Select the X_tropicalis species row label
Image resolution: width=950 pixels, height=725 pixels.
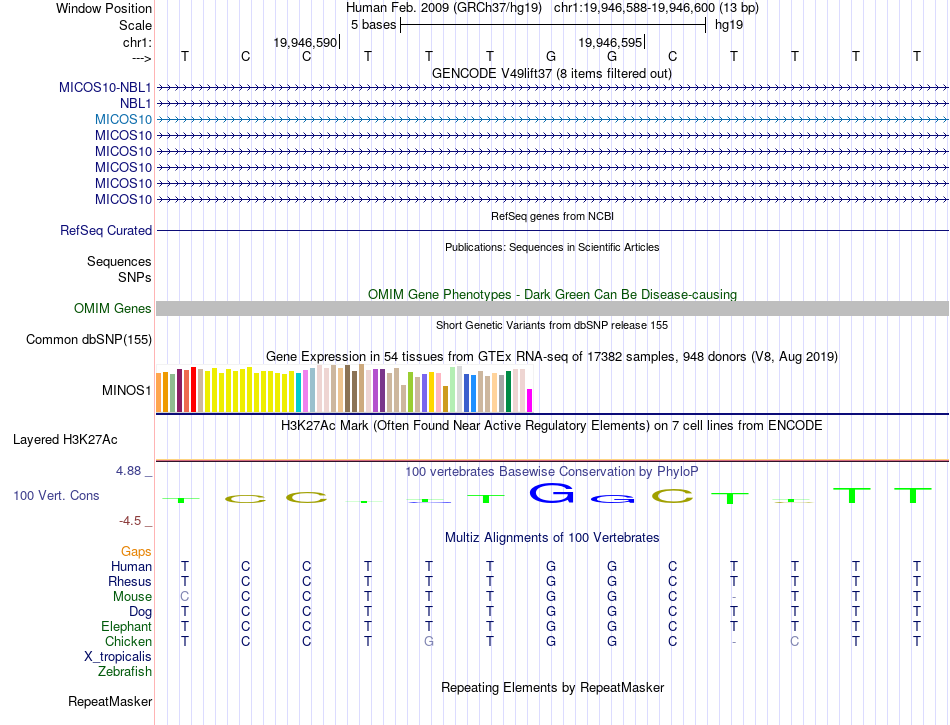(x=118, y=657)
